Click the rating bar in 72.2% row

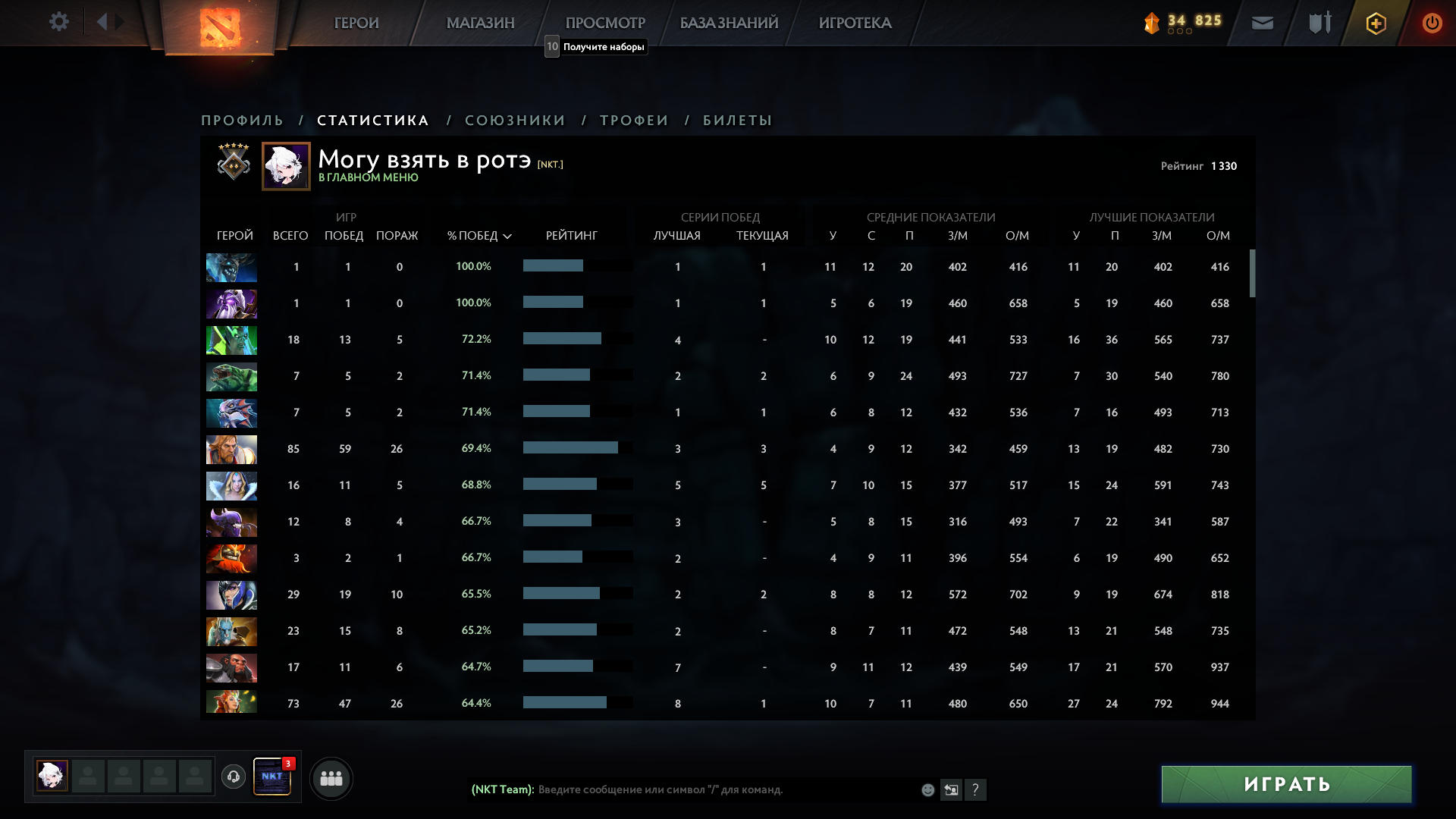point(578,339)
